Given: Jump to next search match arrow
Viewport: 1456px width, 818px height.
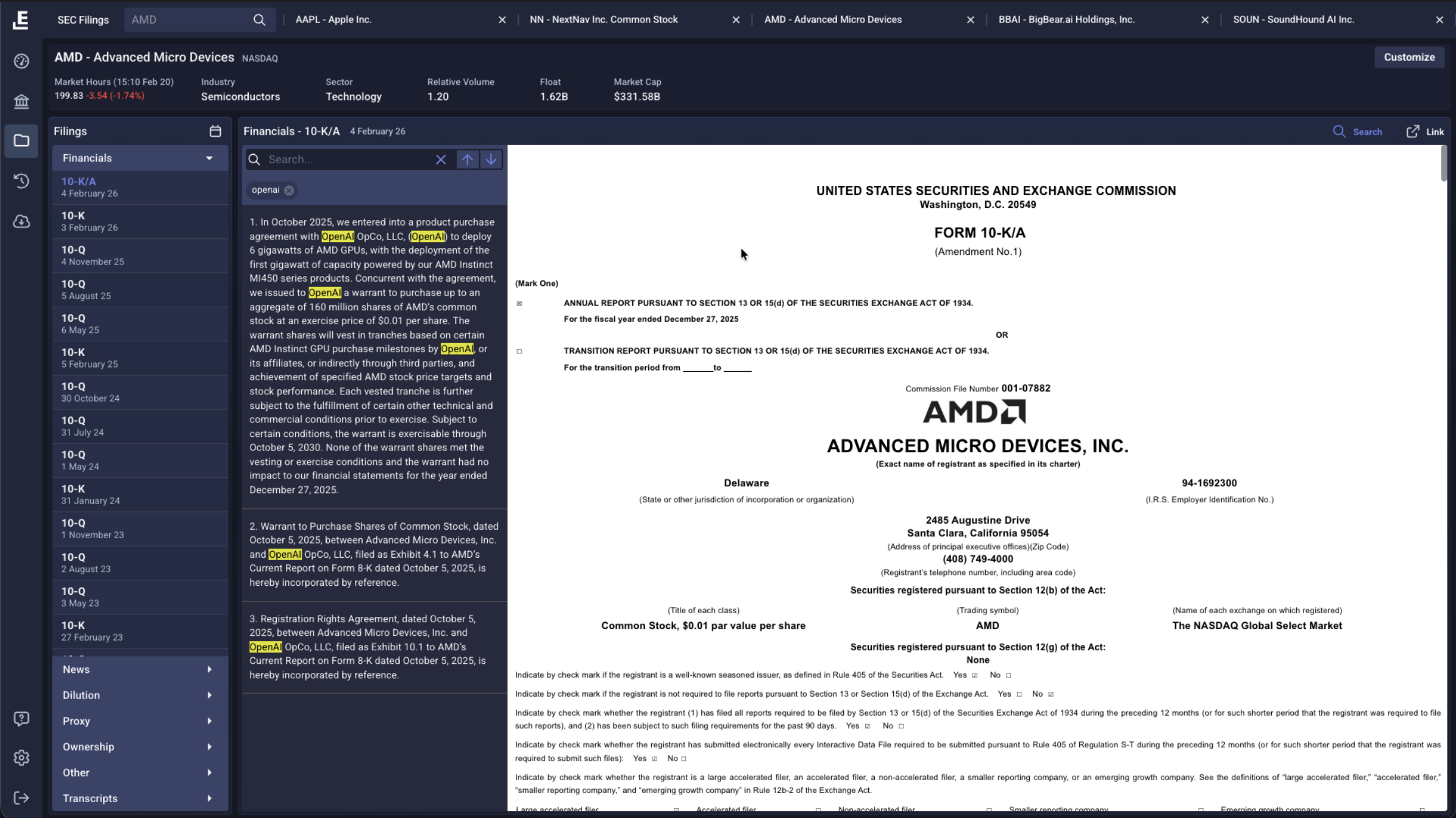Looking at the screenshot, I should pyautogui.click(x=491, y=159).
